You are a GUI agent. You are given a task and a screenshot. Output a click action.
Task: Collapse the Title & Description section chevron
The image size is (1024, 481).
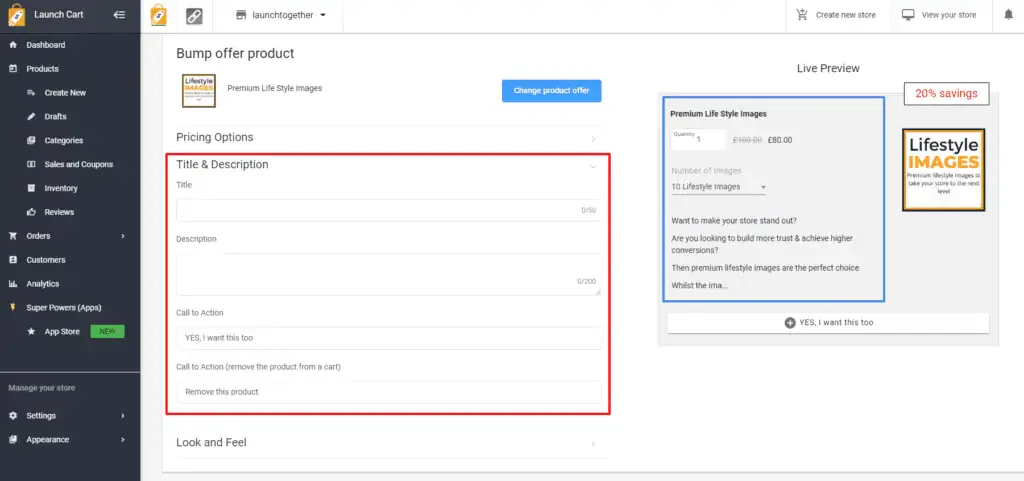[593, 166]
